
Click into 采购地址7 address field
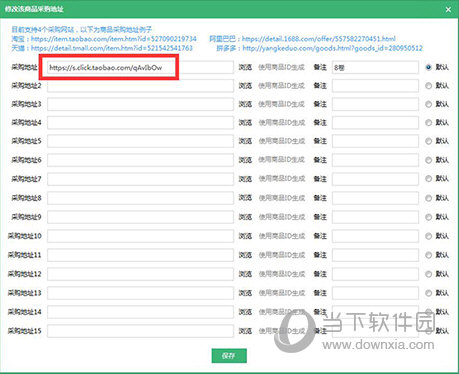pyautogui.click(x=140, y=179)
